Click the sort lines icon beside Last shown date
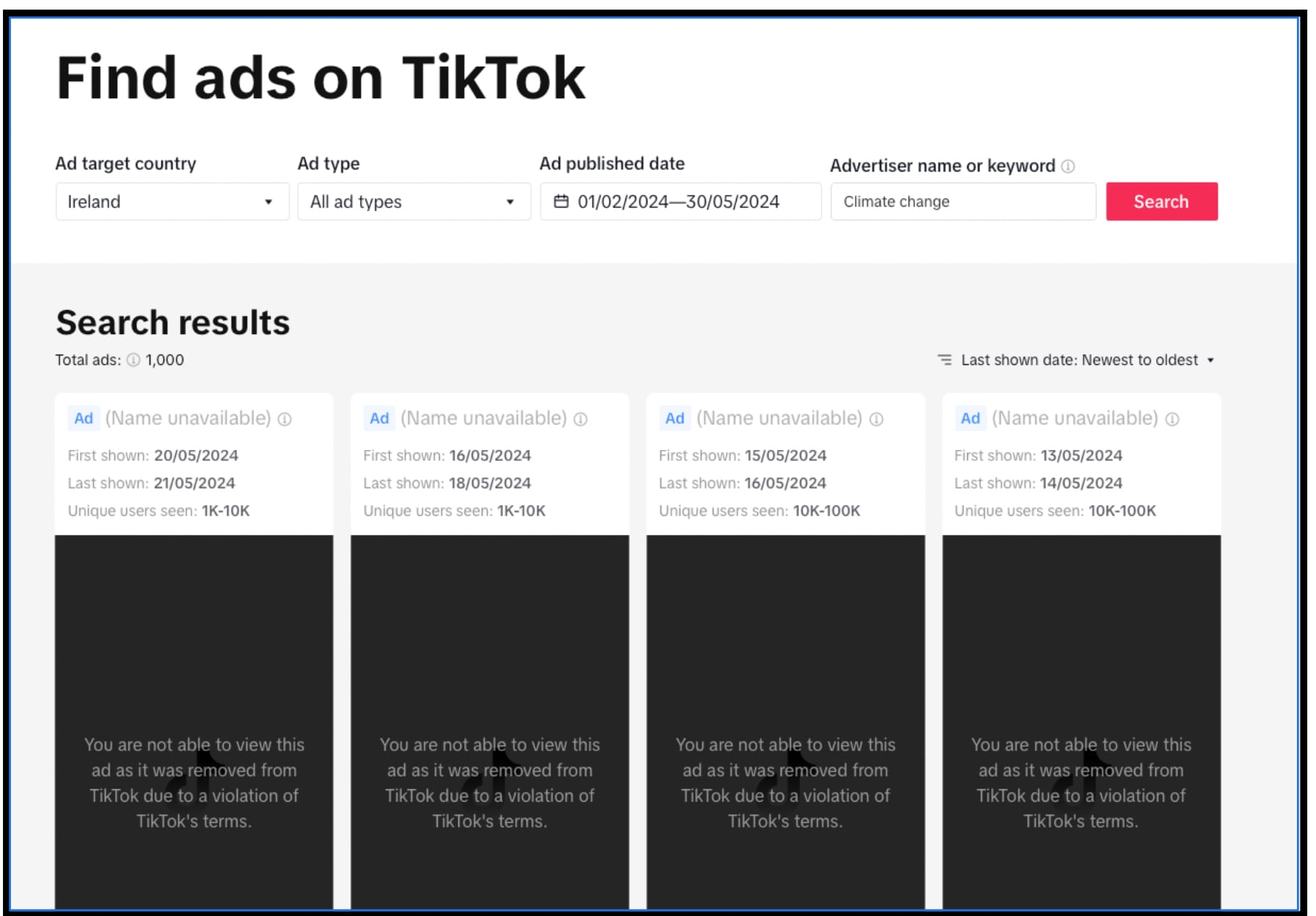Screen dimensions: 1316x916 point(944,360)
